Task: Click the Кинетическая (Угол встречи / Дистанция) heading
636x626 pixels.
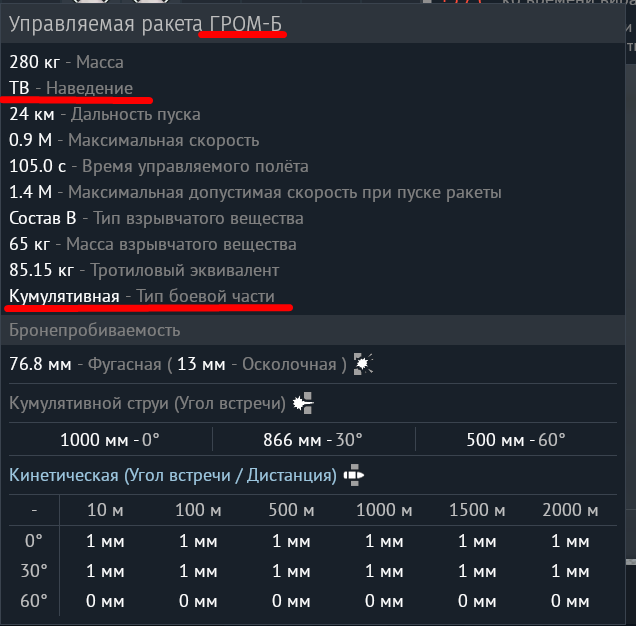Action: (173, 475)
